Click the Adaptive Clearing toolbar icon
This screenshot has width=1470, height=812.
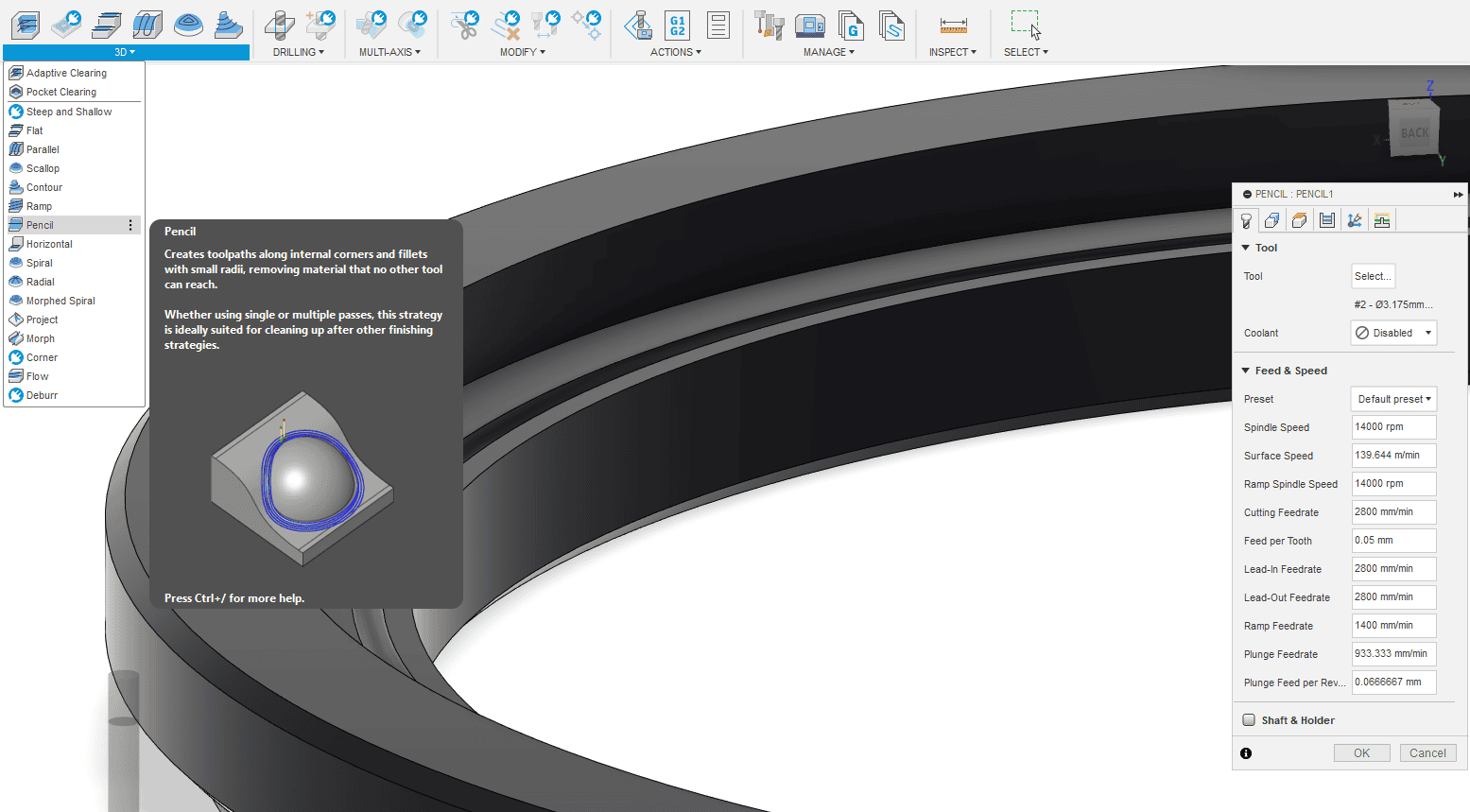(26, 25)
